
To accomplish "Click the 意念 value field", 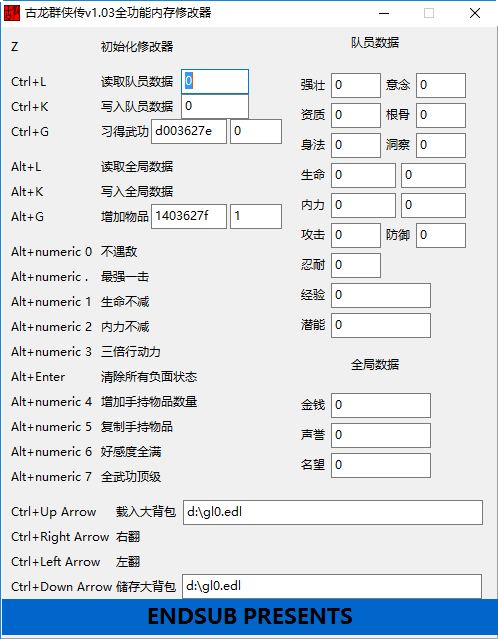I will coord(441,86).
